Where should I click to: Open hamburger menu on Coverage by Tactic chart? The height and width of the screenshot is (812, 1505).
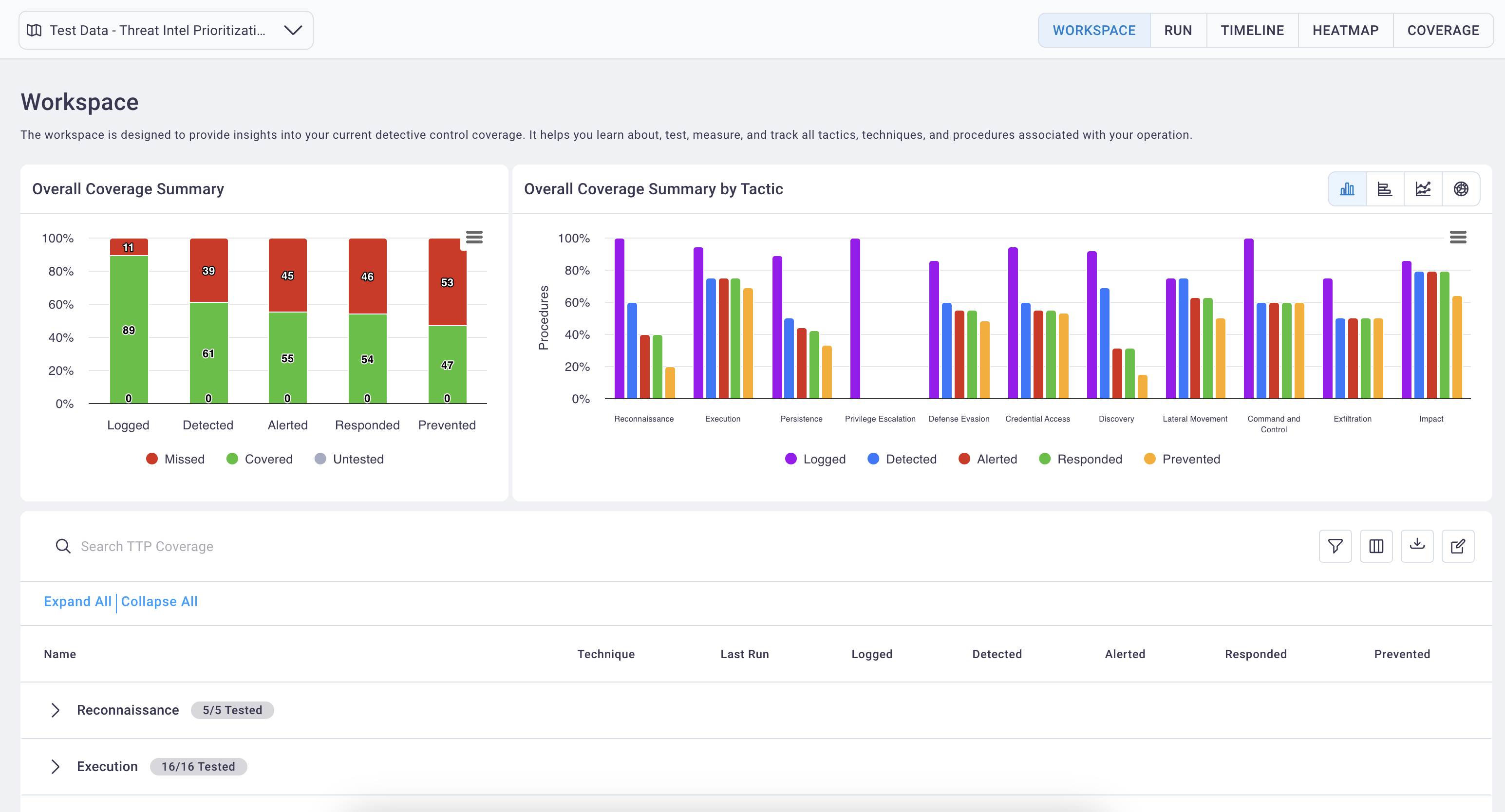click(x=1458, y=237)
